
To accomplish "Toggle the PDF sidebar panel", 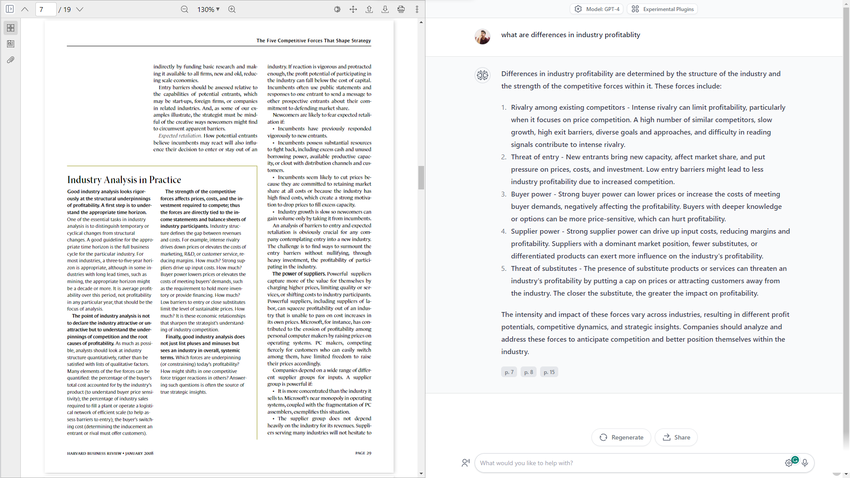I will [x=10, y=9].
